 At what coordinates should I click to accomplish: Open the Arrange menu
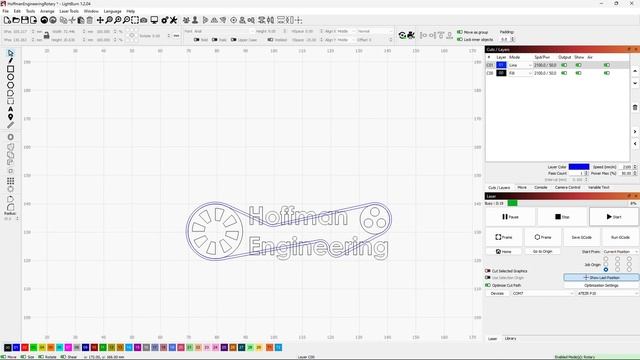pyautogui.click(x=47, y=11)
